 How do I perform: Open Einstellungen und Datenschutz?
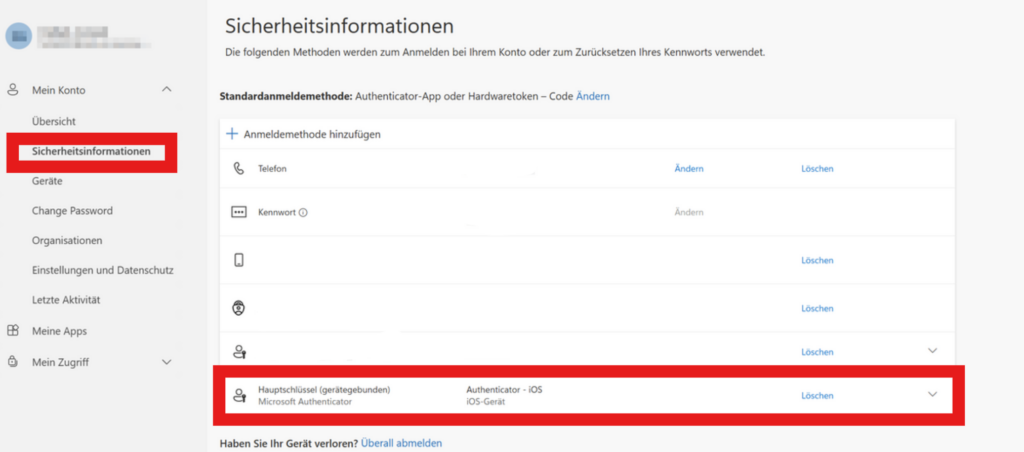(x=103, y=270)
